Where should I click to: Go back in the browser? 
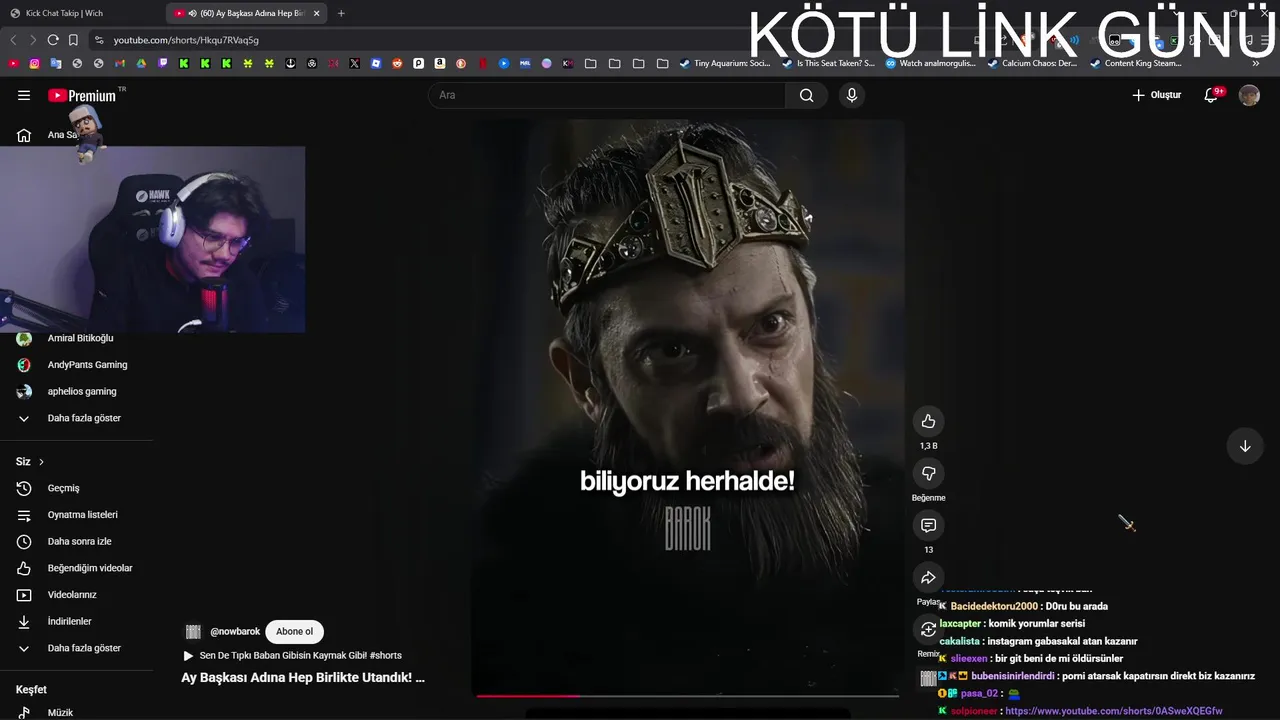(x=13, y=40)
